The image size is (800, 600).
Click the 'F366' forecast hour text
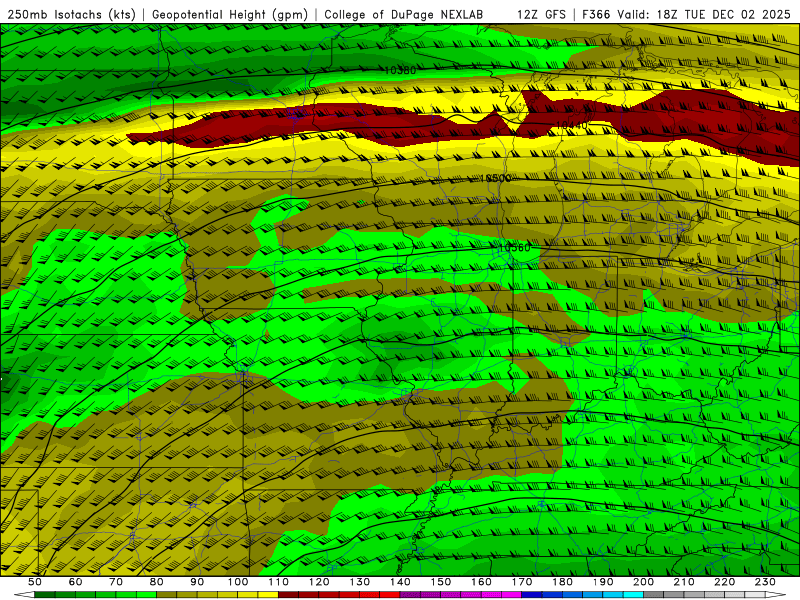click(596, 14)
